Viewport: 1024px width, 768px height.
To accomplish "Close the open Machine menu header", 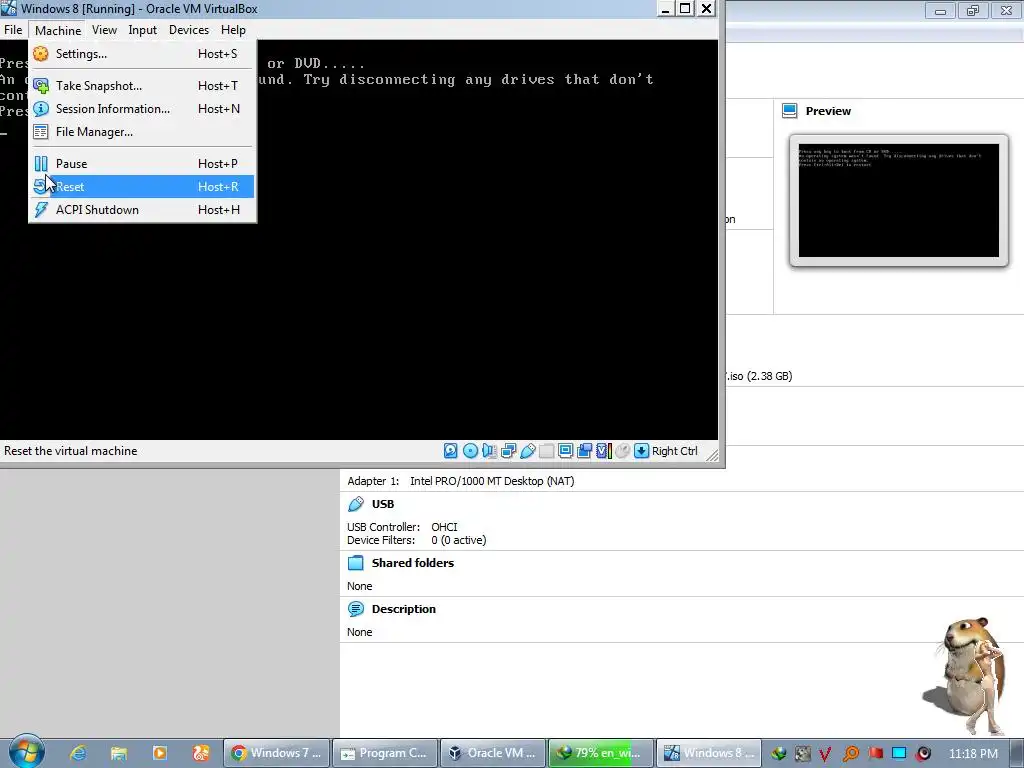I will (58, 30).
